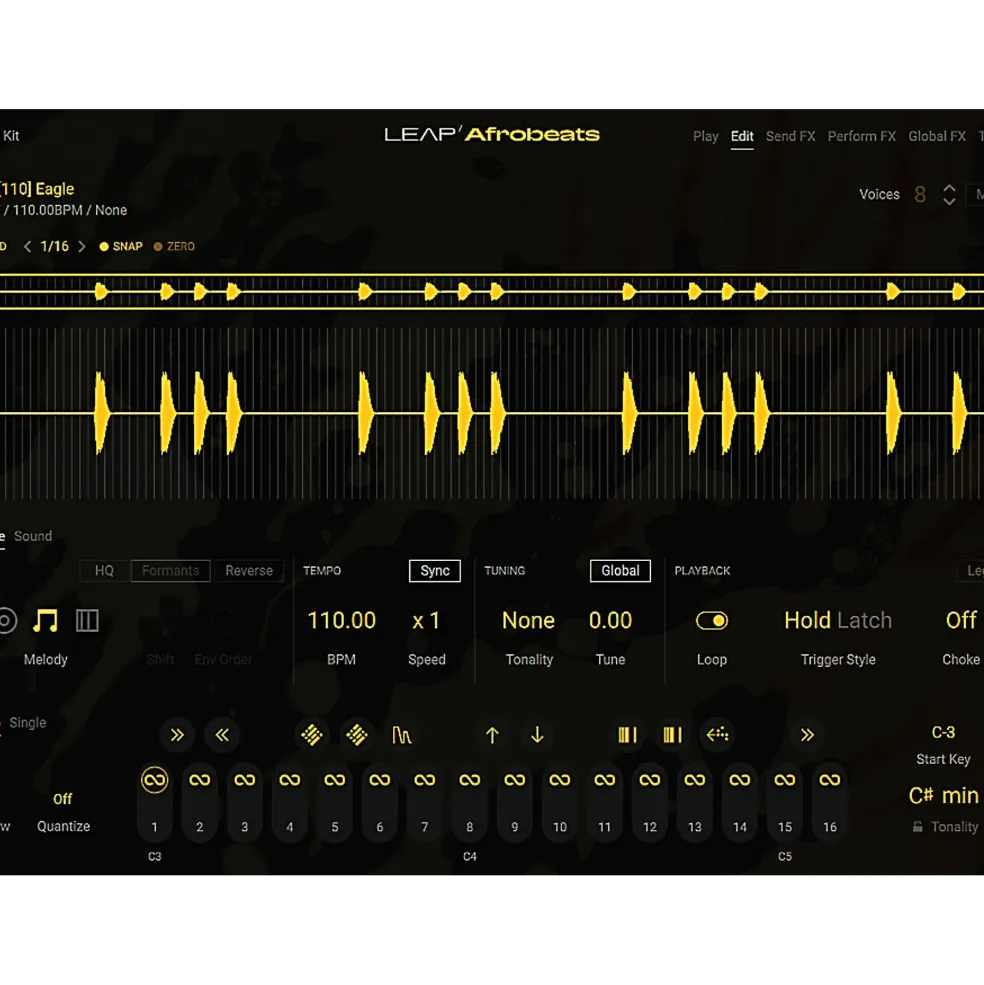Toggle the Reverse button
Image resolution: width=984 pixels, height=985 pixels.
(x=249, y=570)
